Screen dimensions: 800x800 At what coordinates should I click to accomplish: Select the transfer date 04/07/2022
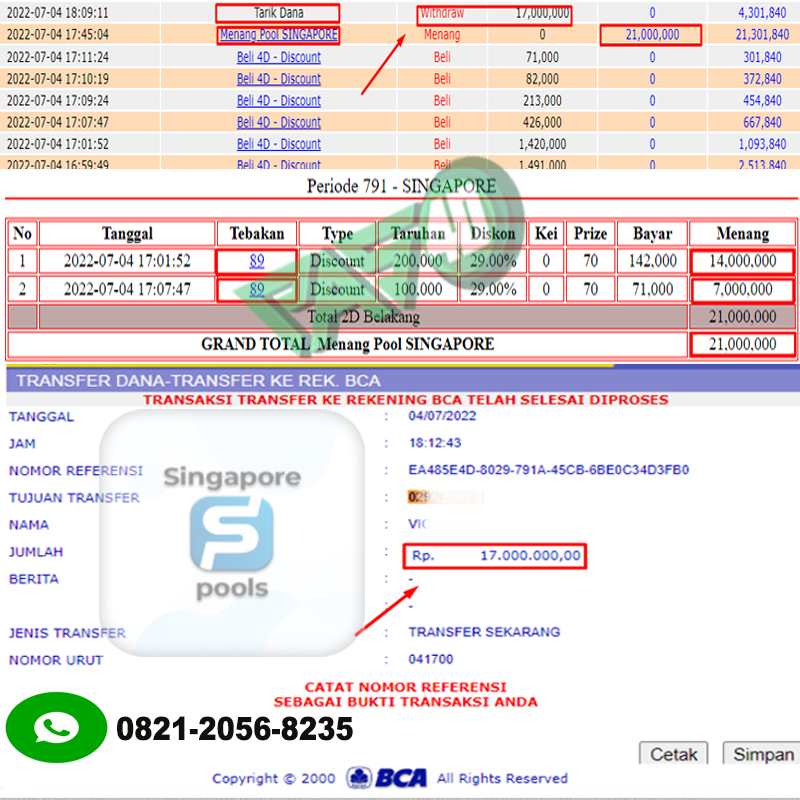point(442,416)
